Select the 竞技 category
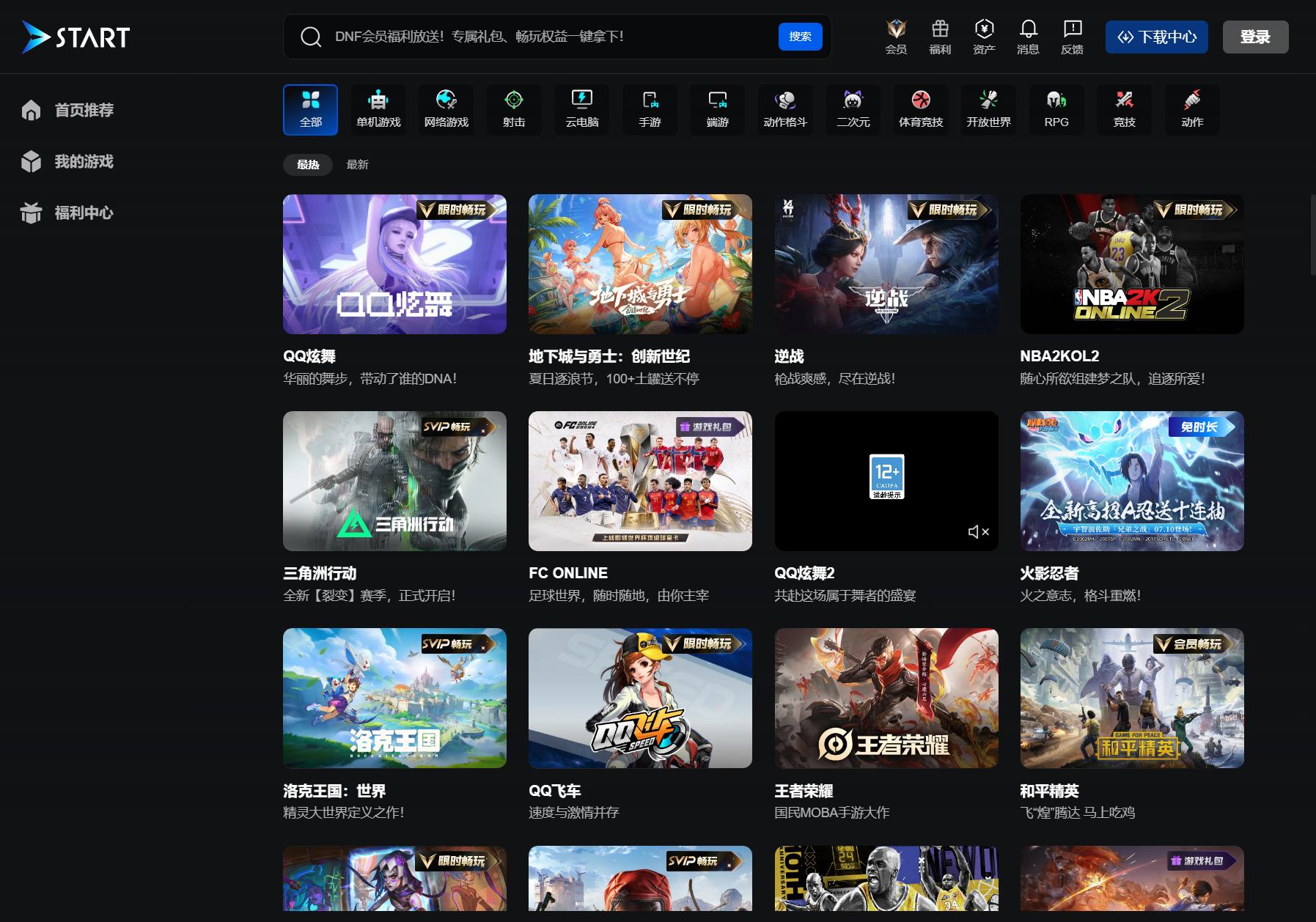Screen dimensions: 1316x922 point(1125,110)
